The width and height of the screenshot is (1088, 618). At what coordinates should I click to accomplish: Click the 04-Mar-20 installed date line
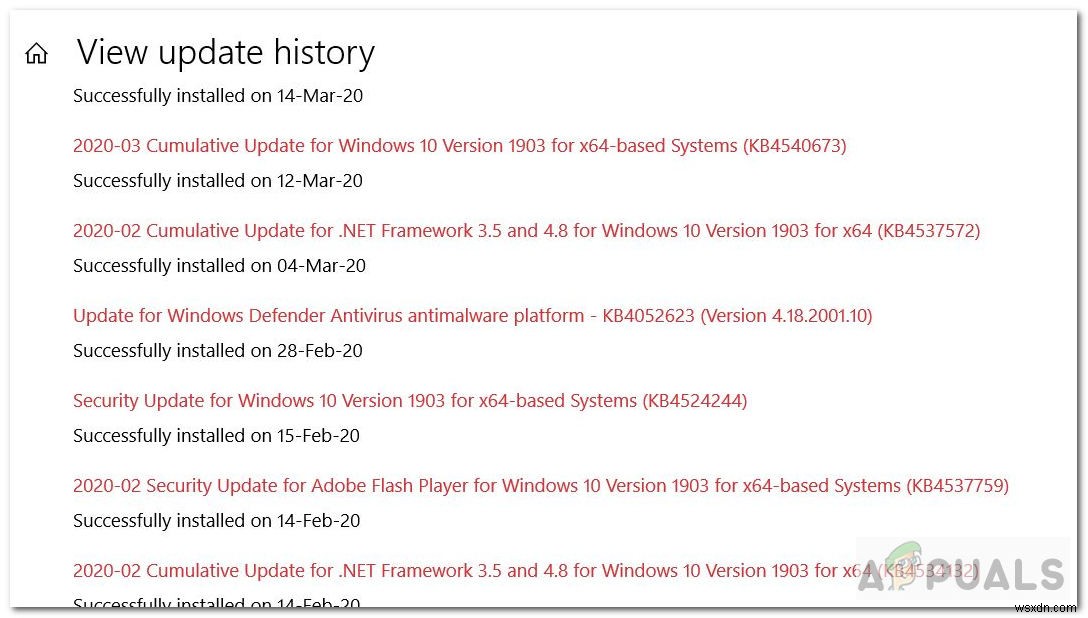click(x=219, y=265)
